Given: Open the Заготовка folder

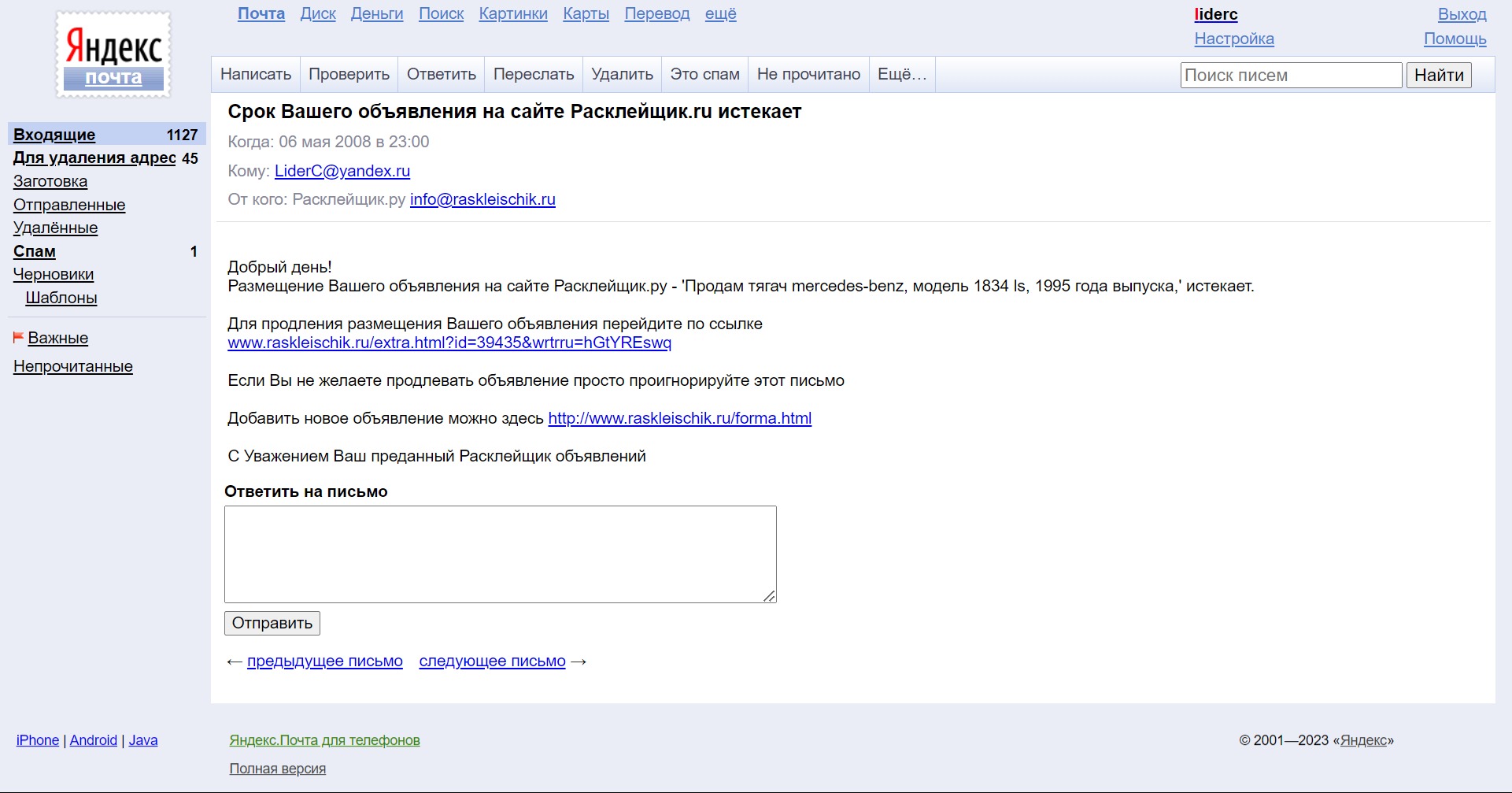Looking at the screenshot, I should [x=50, y=181].
